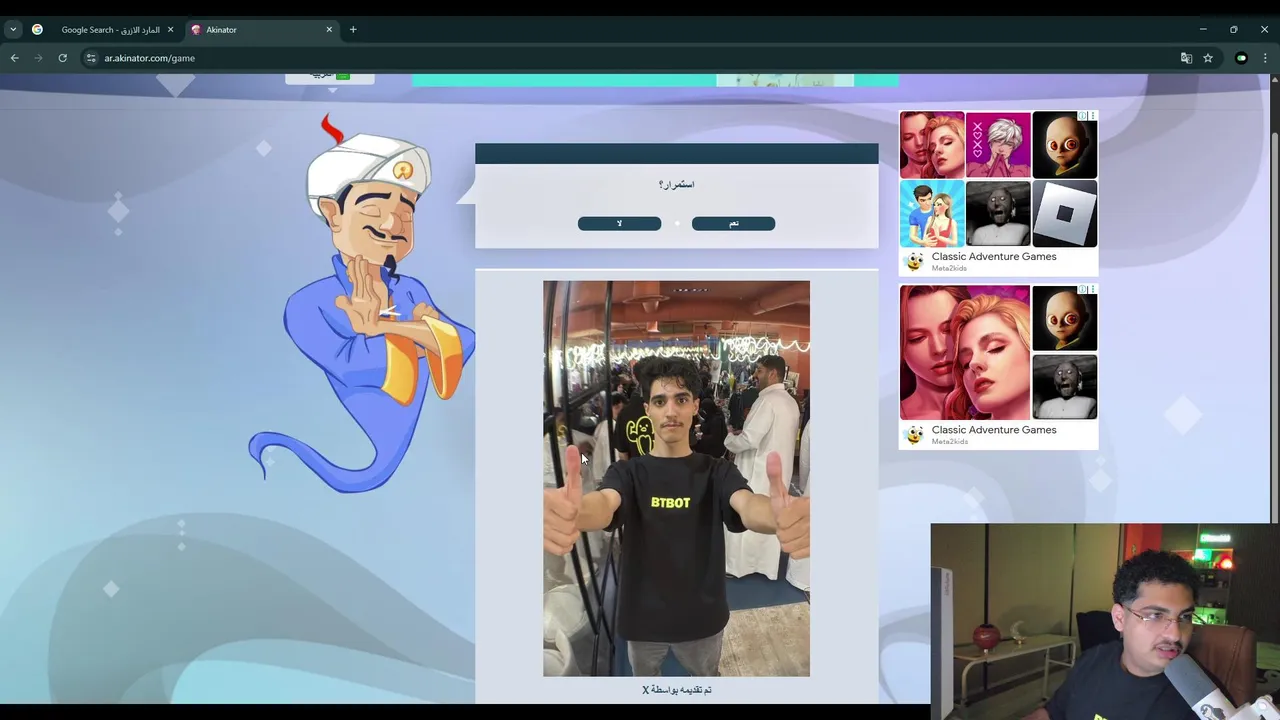Open the translate page icon
The height and width of the screenshot is (720, 1280).
1186,58
